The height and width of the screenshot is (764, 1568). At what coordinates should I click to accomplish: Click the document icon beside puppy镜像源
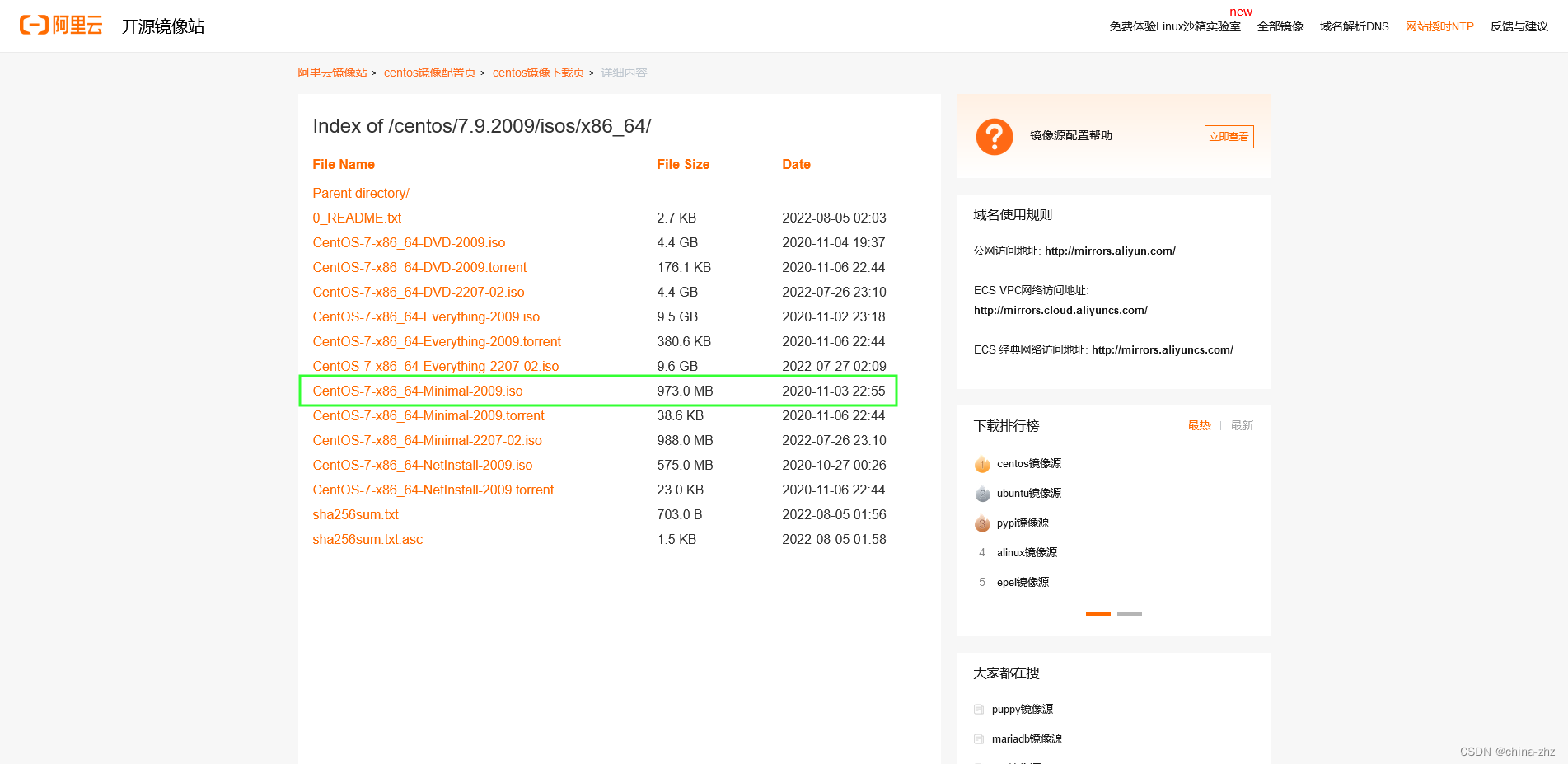[979, 710]
